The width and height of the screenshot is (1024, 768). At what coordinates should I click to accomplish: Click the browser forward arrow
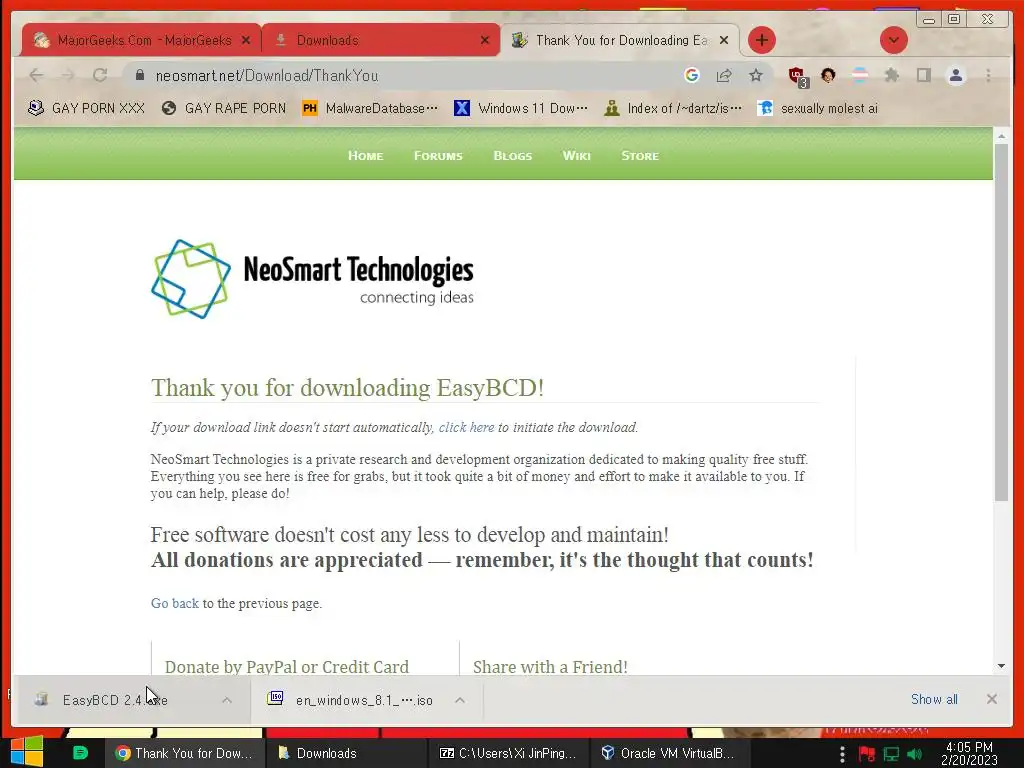[x=68, y=75]
